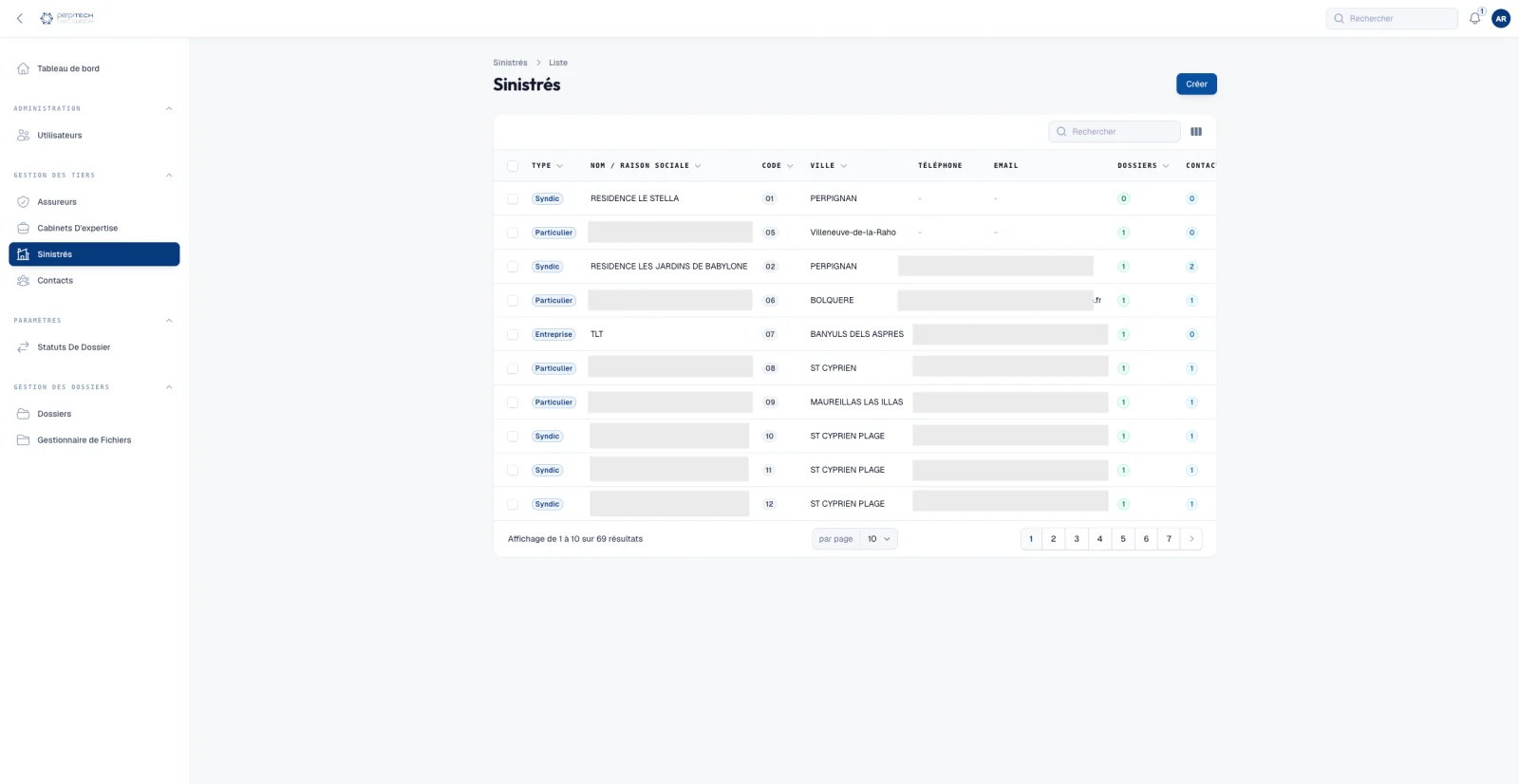Check the ST CYPRIEN code 08 row checkbox

coord(513,368)
